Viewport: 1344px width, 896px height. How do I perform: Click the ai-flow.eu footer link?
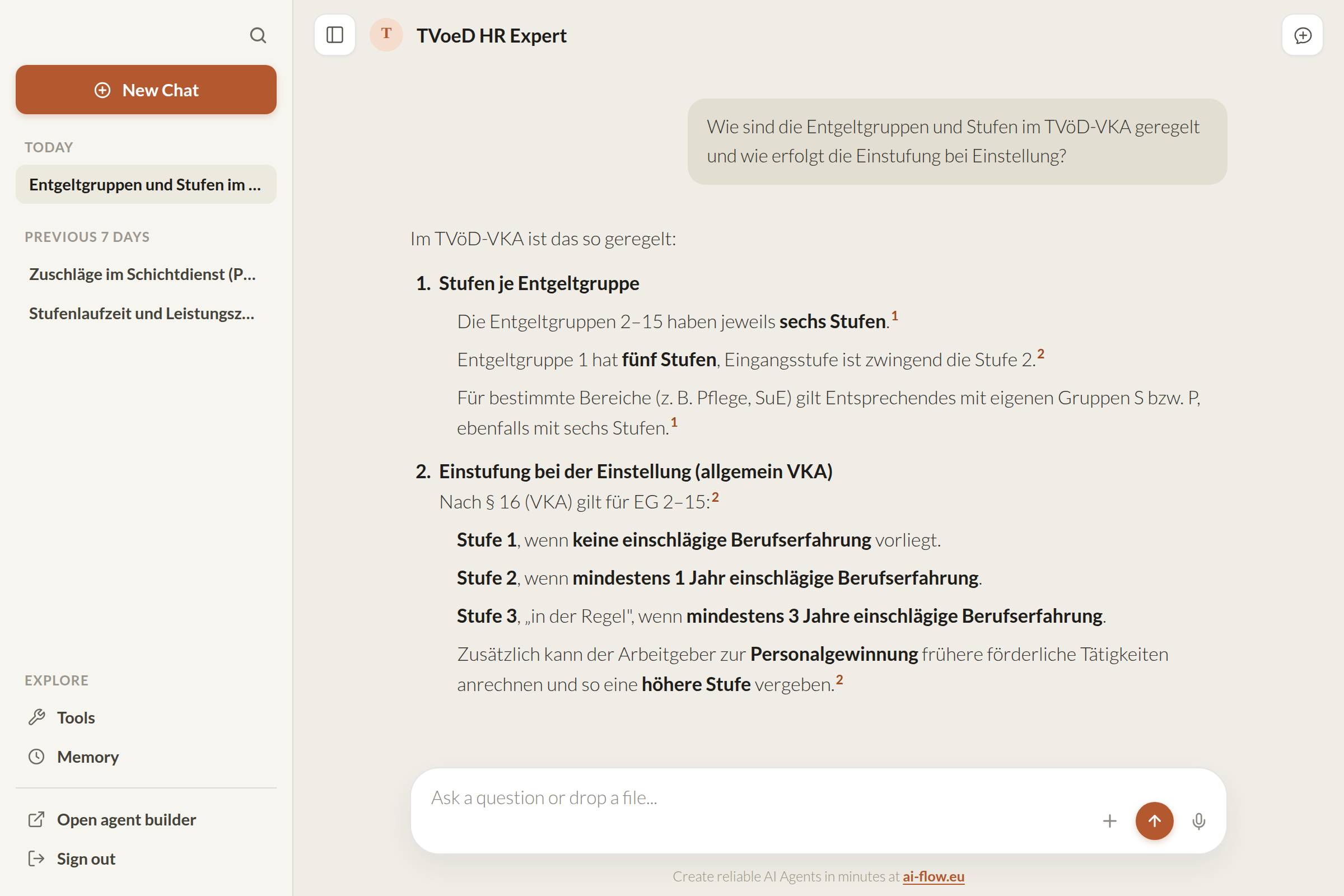tap(933, 876)
